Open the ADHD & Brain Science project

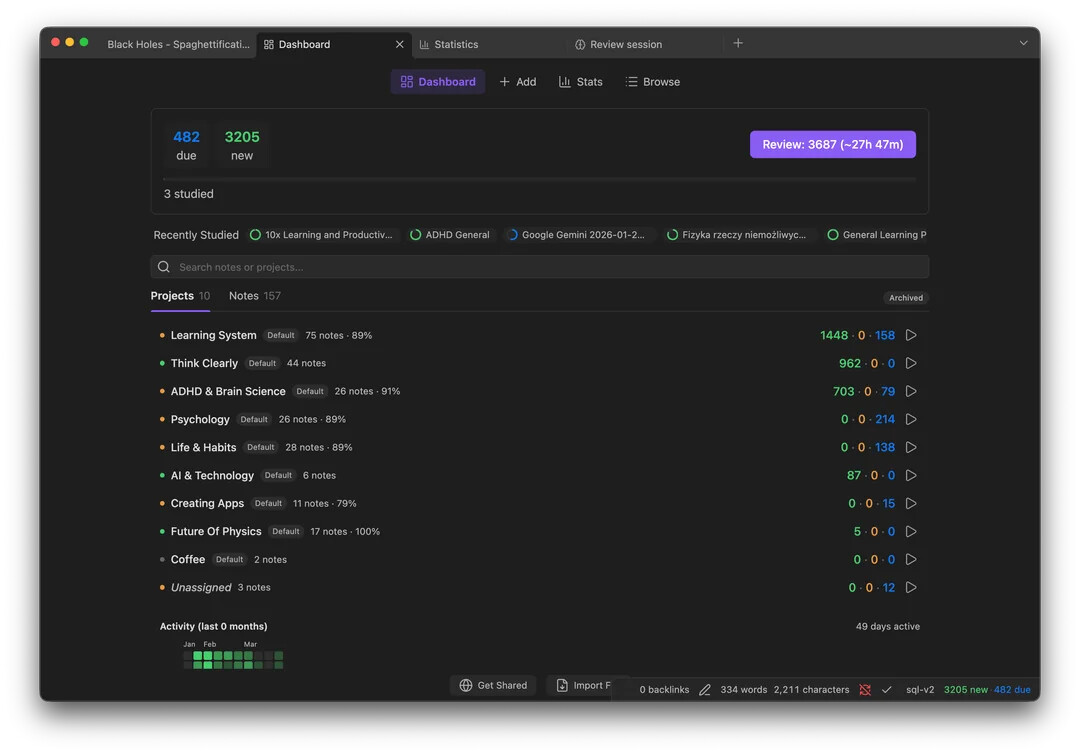point(228,391)
